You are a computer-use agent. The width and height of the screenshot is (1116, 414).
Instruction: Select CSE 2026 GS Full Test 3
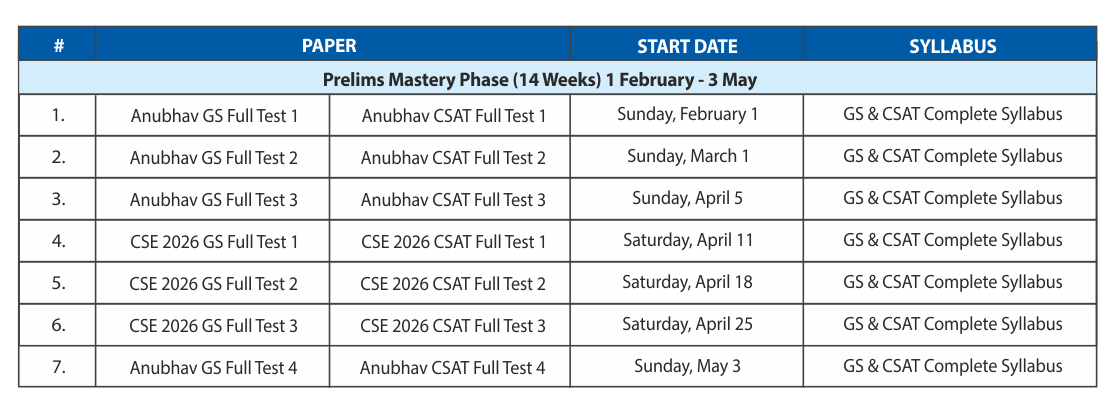tap(214, 326)
